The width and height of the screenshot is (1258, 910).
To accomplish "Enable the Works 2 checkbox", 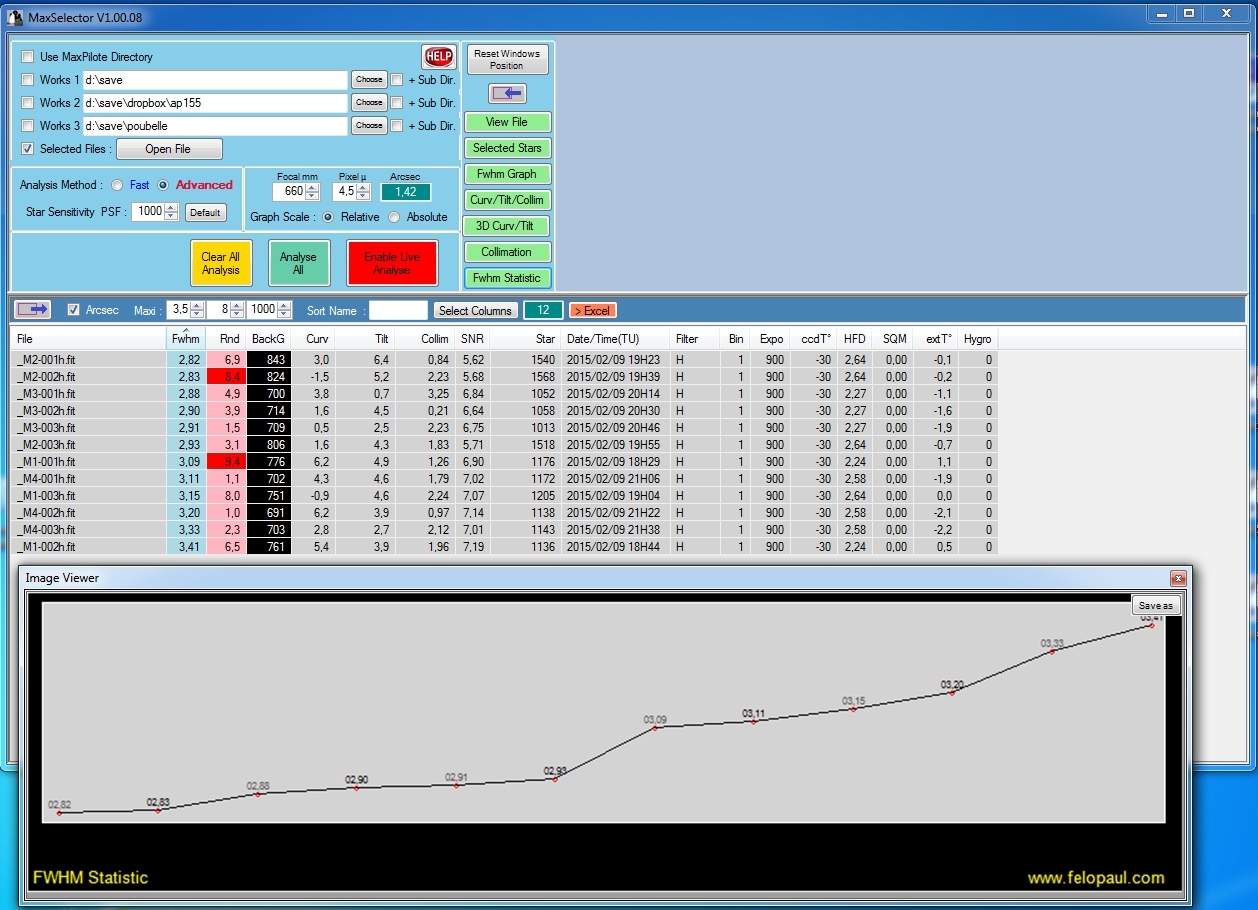I will pos(28,102).
